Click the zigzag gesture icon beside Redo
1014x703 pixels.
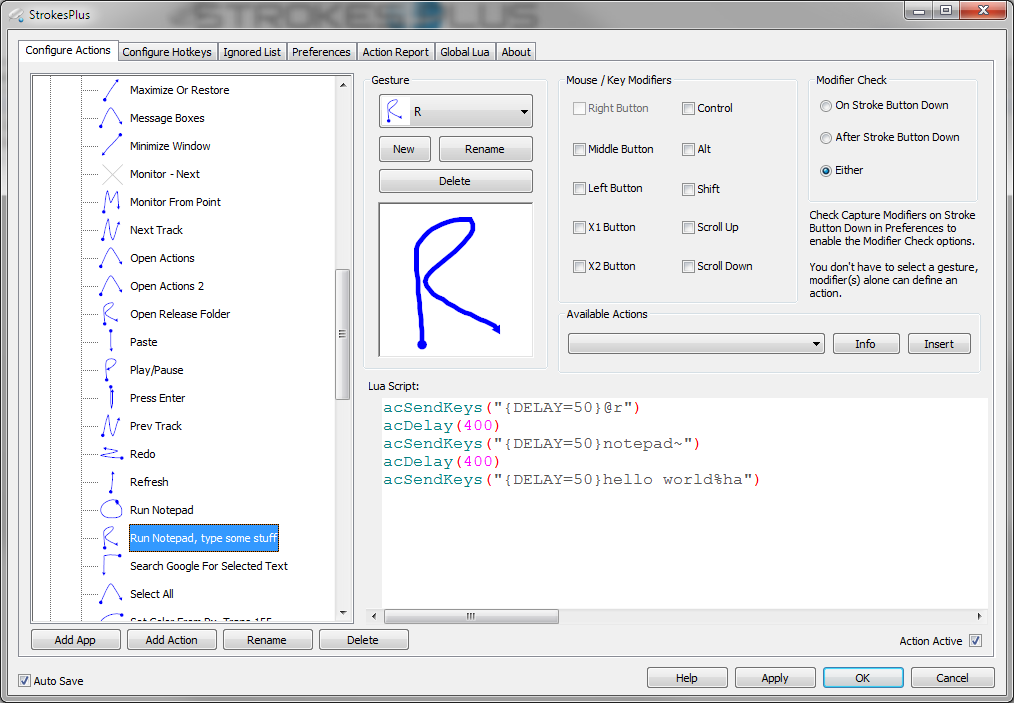click(x=111, y=454)
